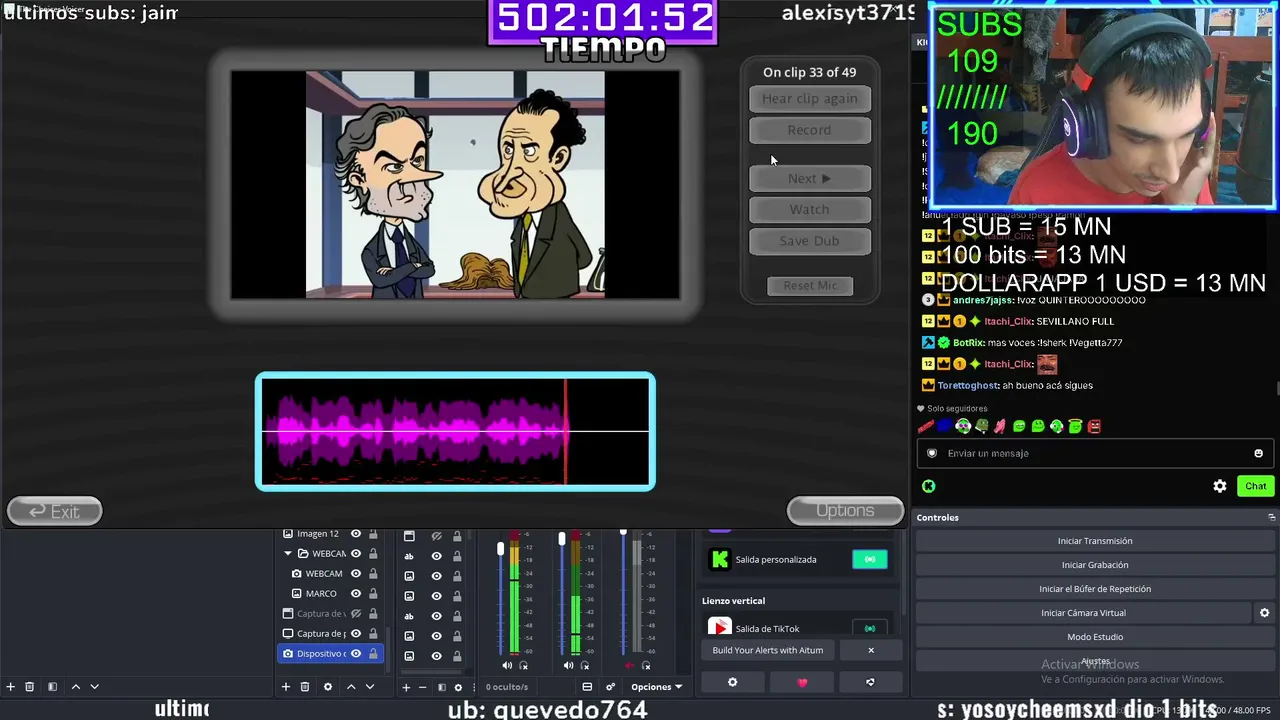Click the Watch button
Image resolution: width=1280 pixels, height=720 pixels.
[810, 209]
